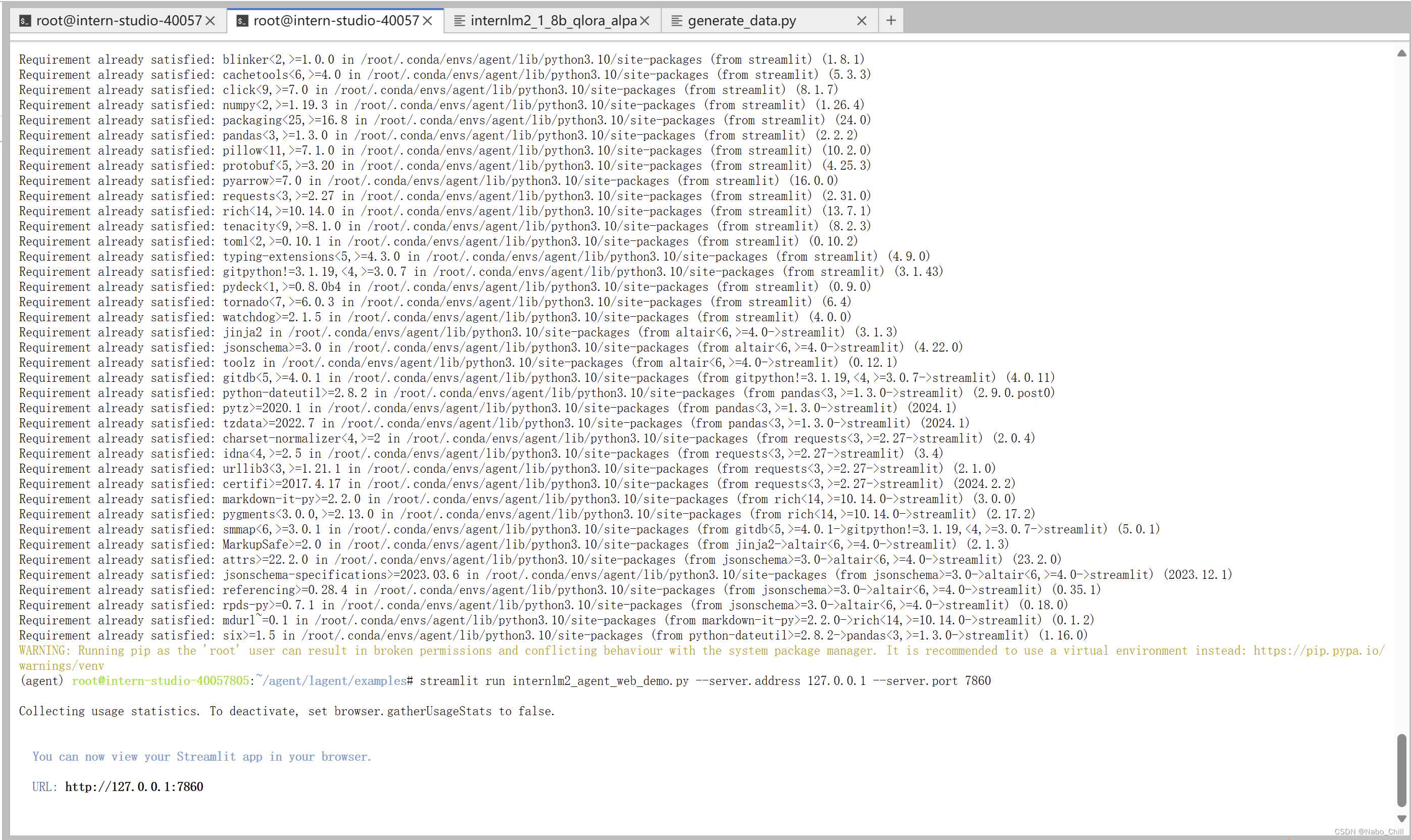Click the file icon on the internlm2_1_8b_qlora tab

click(460, 21)
